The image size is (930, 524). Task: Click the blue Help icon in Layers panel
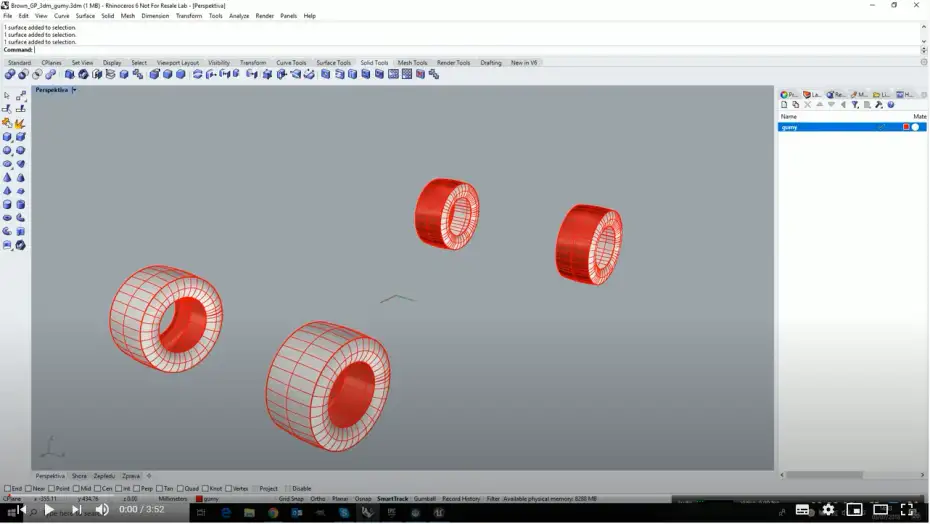tap(891, 105)
